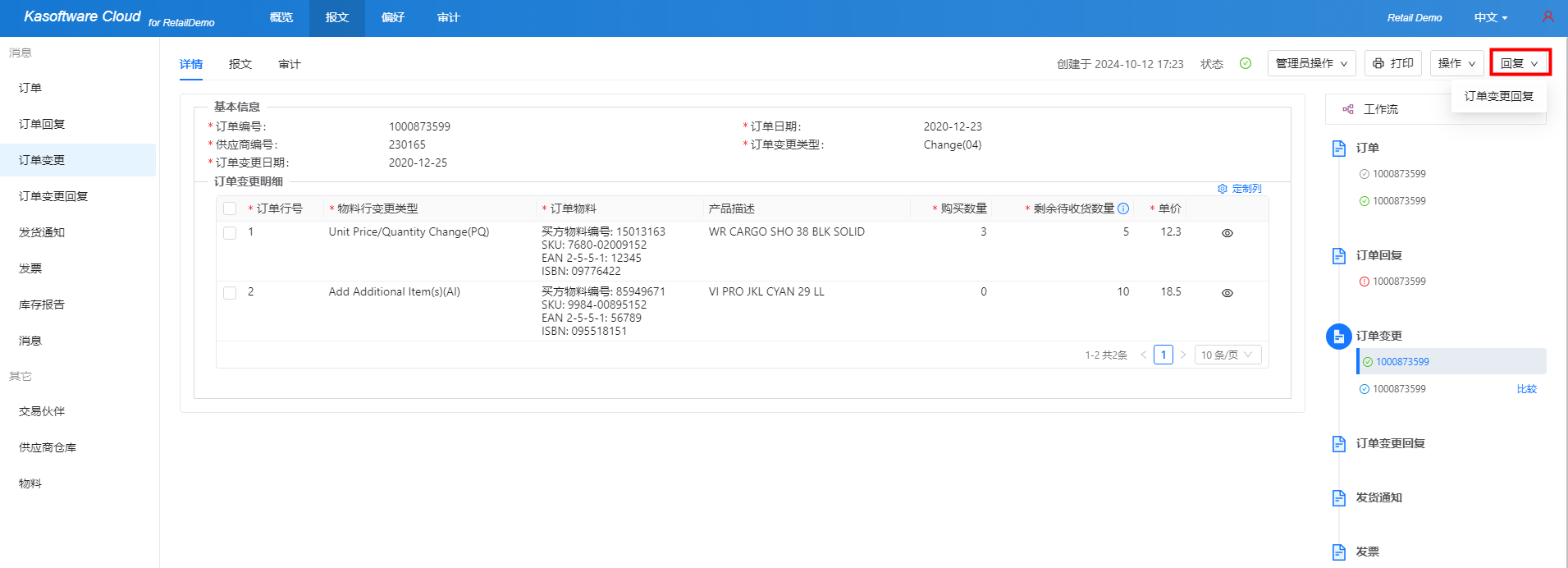Click the 工作流 workflow icon
This screenshot has width=1568, height=568.
pos(1347,109)
